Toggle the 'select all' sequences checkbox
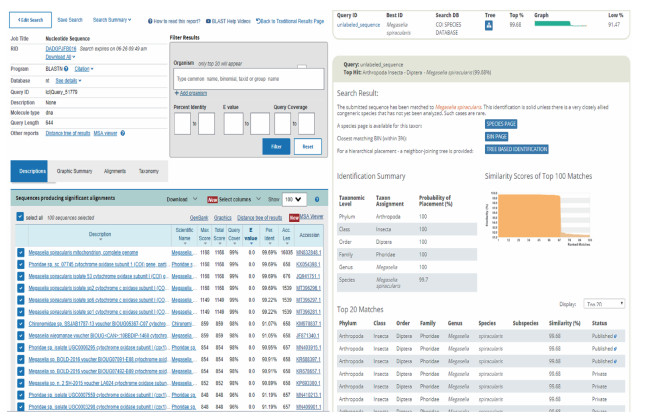This screenshot has width=661, height=417. [22, 215]
